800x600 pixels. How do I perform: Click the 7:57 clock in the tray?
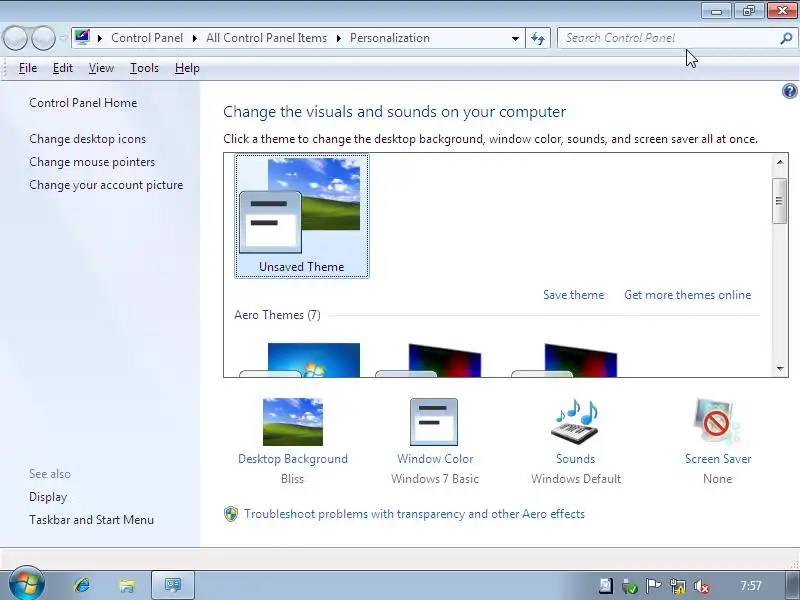click(x=751, y=586)
